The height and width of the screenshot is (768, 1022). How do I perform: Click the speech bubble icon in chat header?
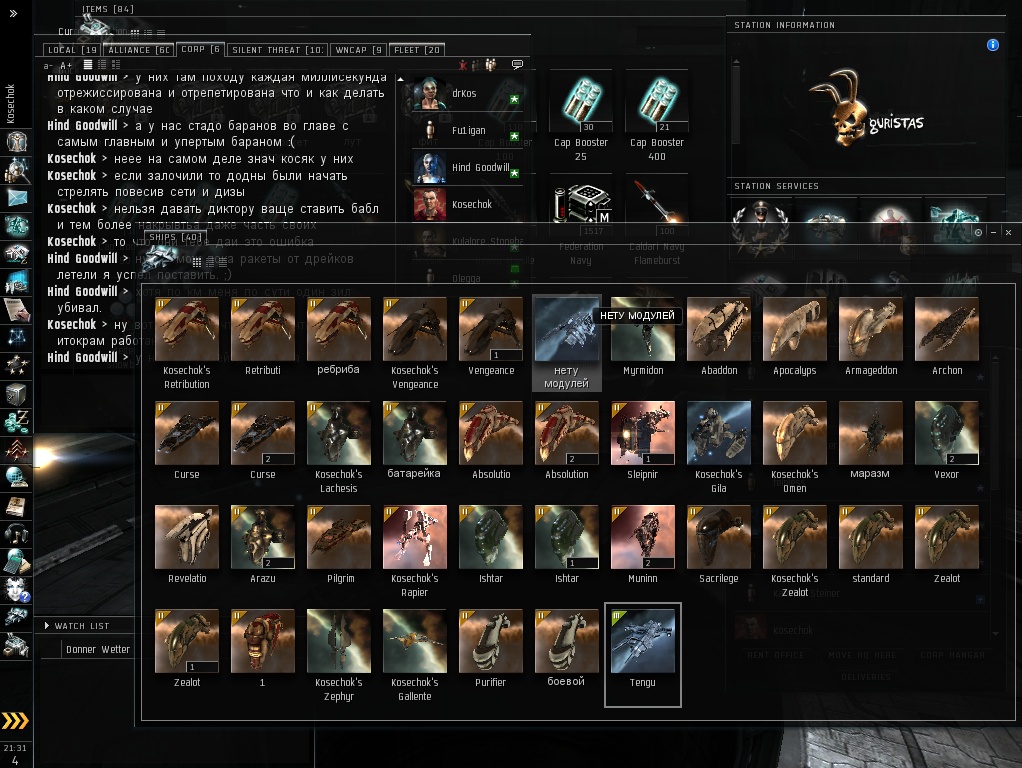(518, 65)
